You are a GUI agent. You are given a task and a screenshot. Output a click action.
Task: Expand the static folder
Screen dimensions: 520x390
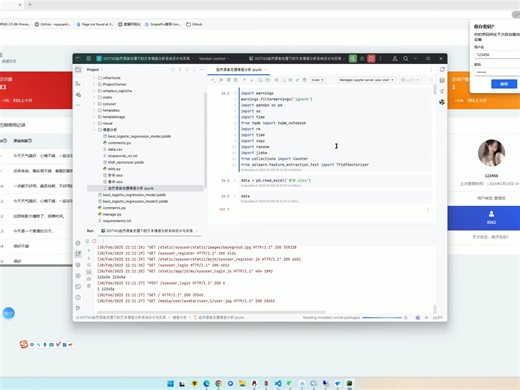tap(94, 97)
